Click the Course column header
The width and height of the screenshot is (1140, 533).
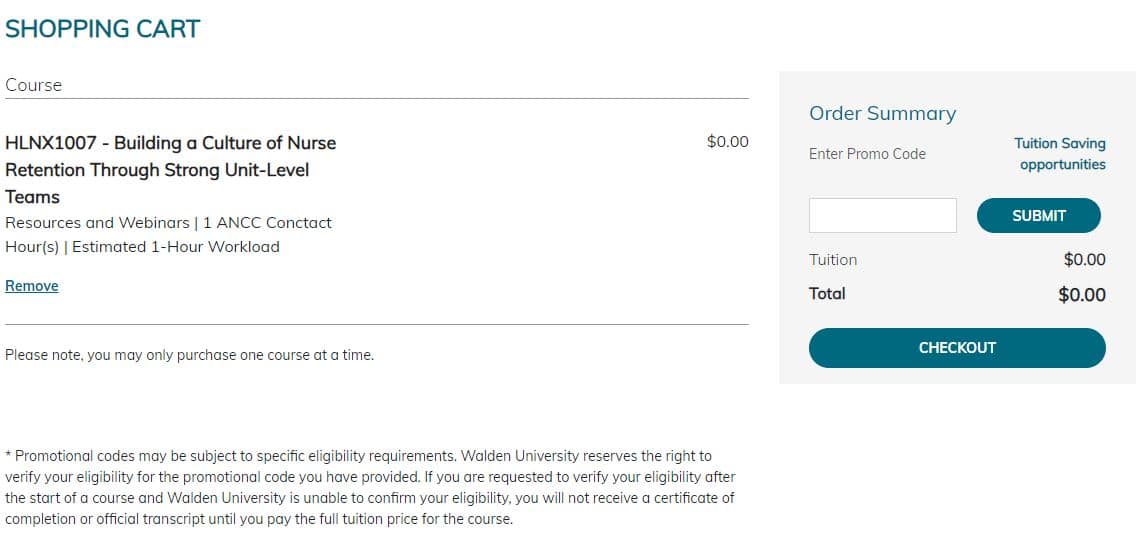34,85
